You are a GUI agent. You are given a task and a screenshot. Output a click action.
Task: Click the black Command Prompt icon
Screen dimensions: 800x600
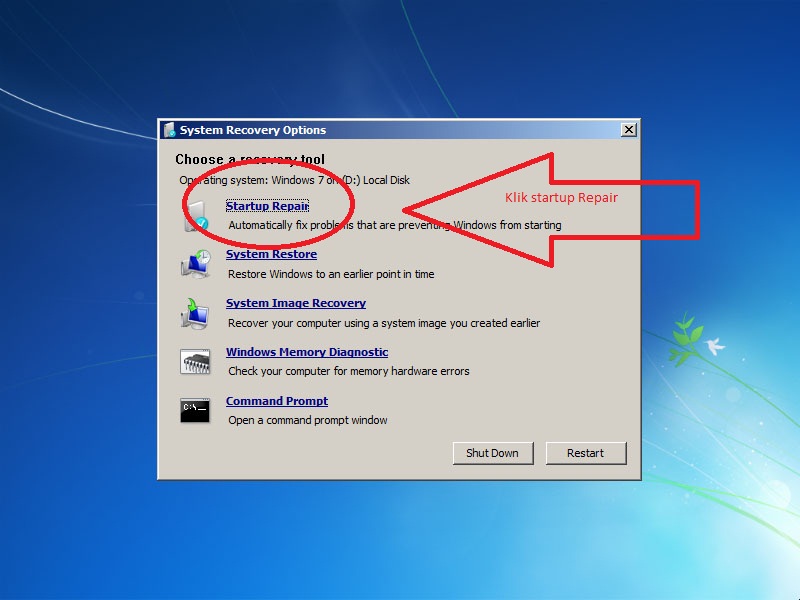click(x=195, y=411)
